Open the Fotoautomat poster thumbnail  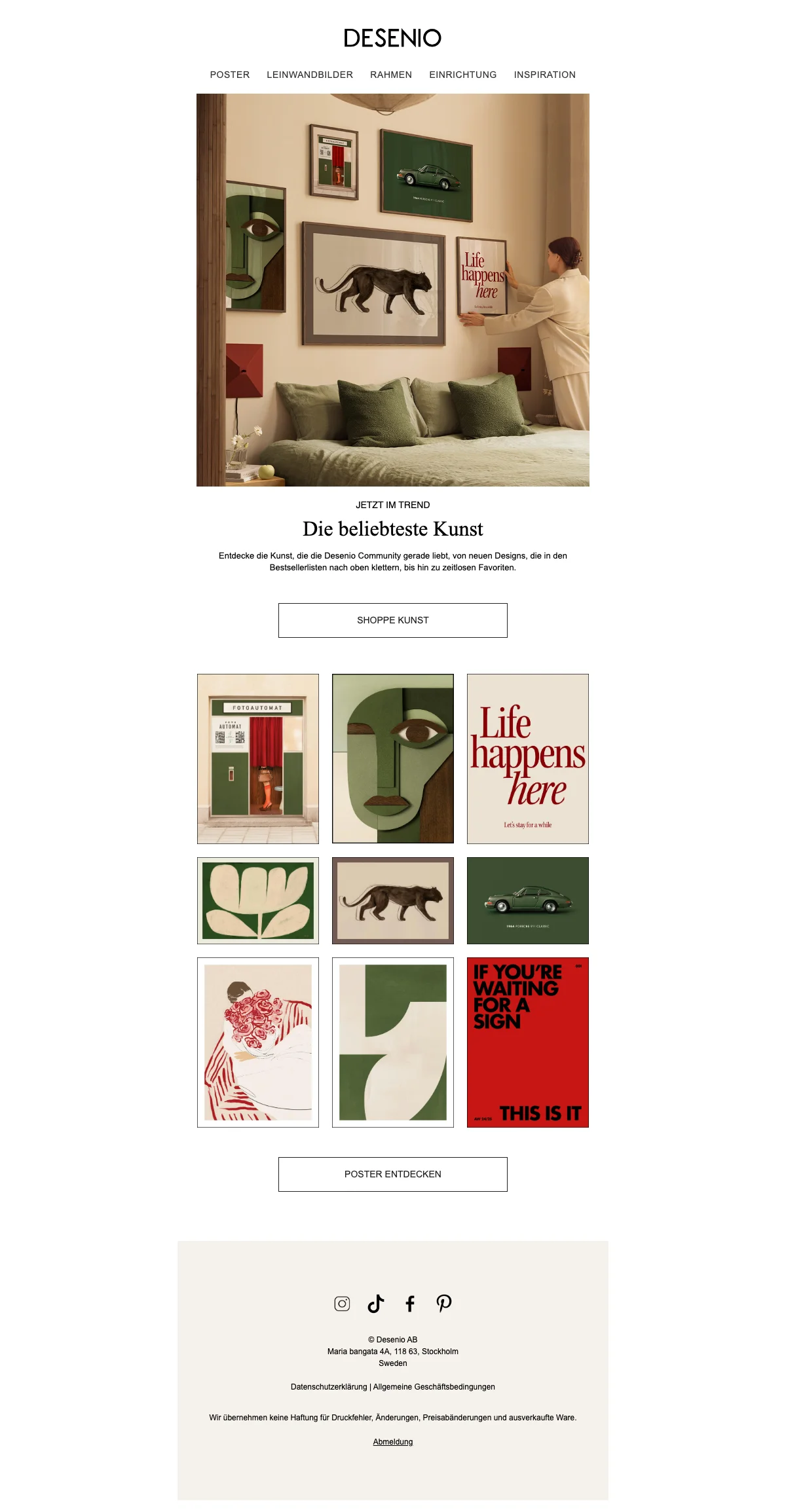pos(258,759)
